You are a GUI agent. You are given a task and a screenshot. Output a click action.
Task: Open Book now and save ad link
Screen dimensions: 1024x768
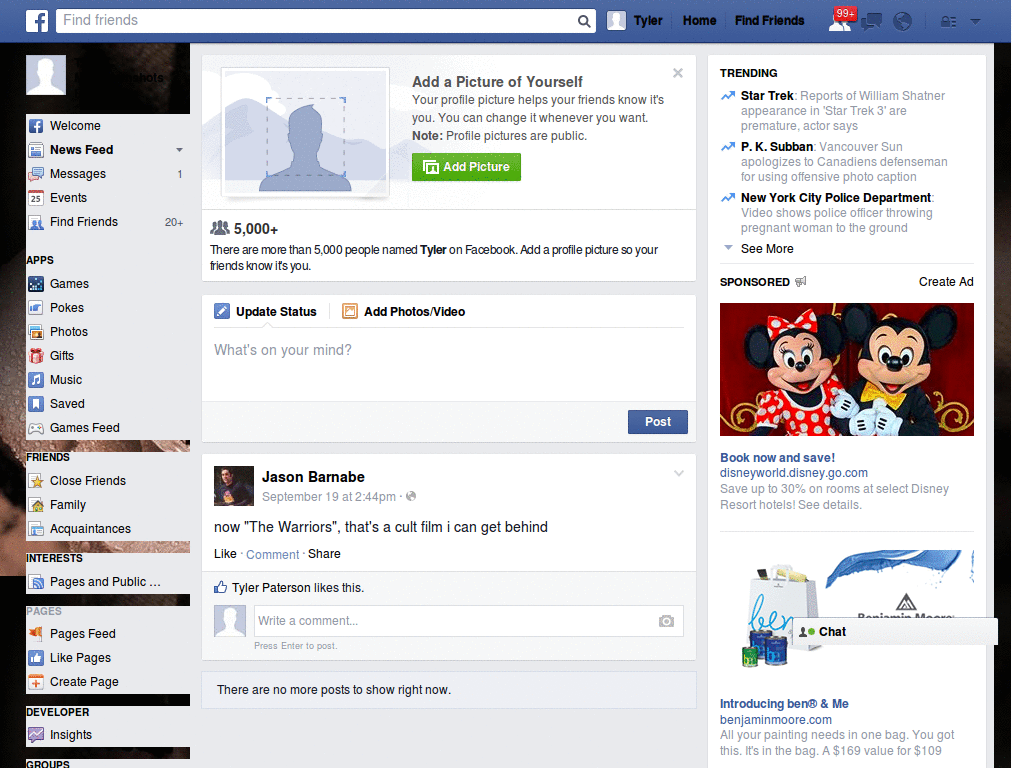(777, 458)
